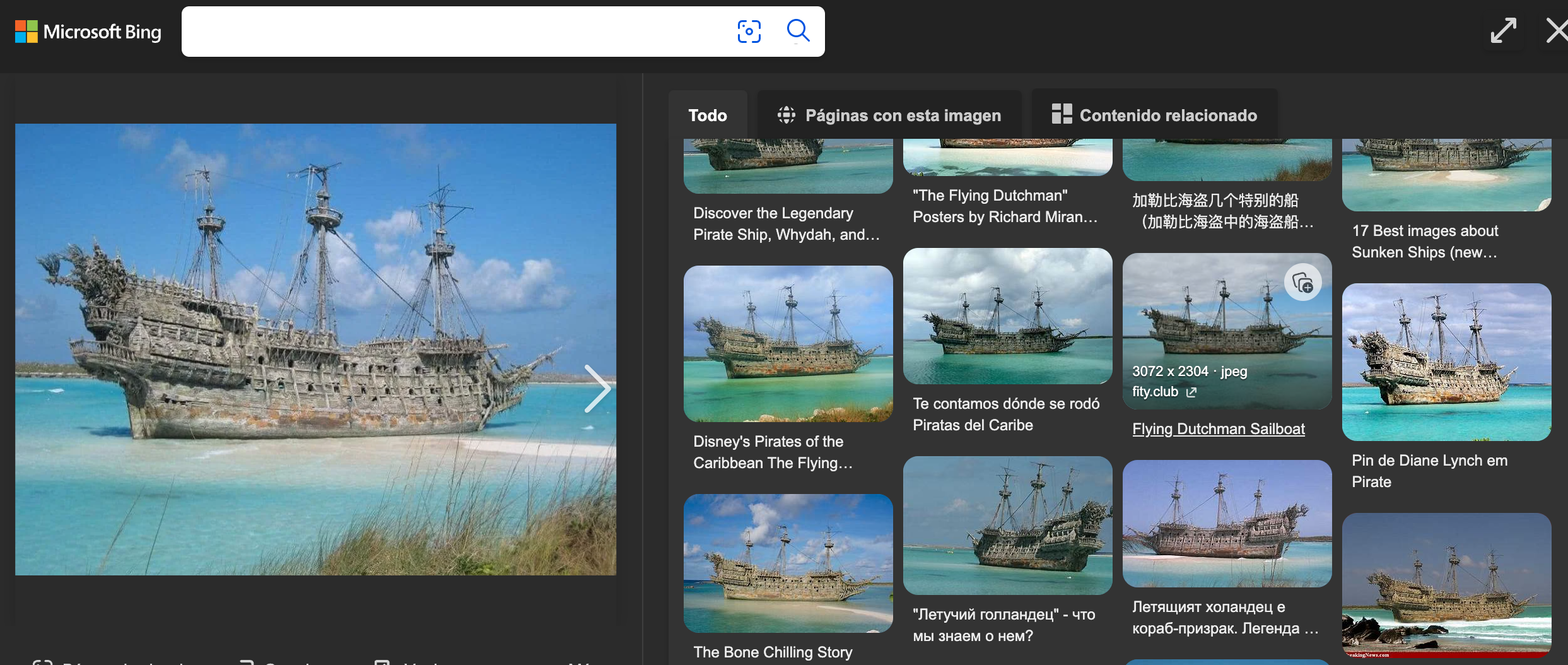Open the Летучий голландец ship thumbnail
This screenshot has width=1568, height=665.
1007,525
